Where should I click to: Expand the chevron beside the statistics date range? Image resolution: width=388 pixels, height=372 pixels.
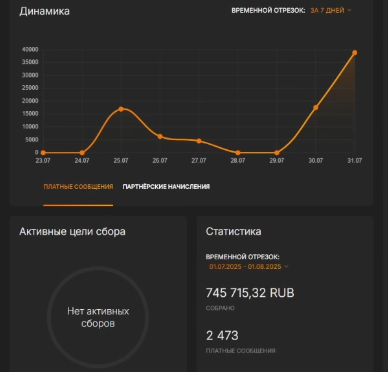(x=286, y=267)
